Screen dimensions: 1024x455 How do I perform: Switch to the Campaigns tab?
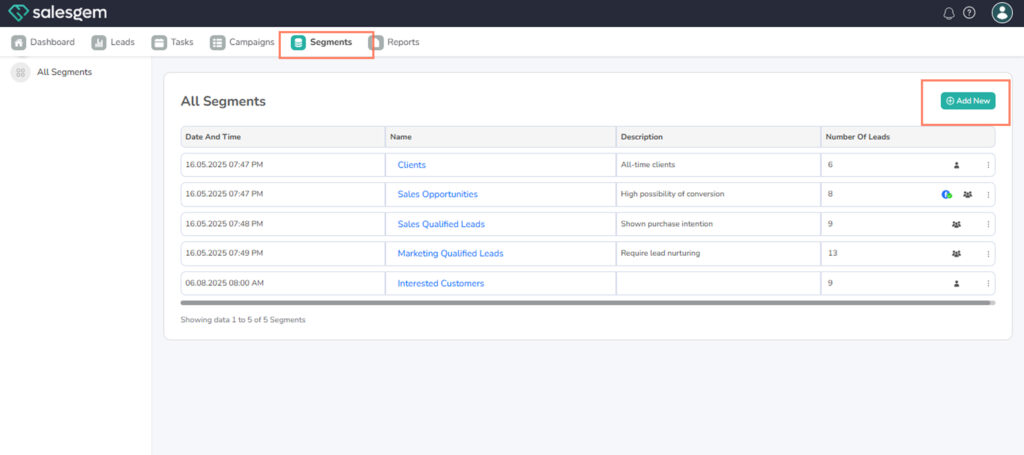242,42
